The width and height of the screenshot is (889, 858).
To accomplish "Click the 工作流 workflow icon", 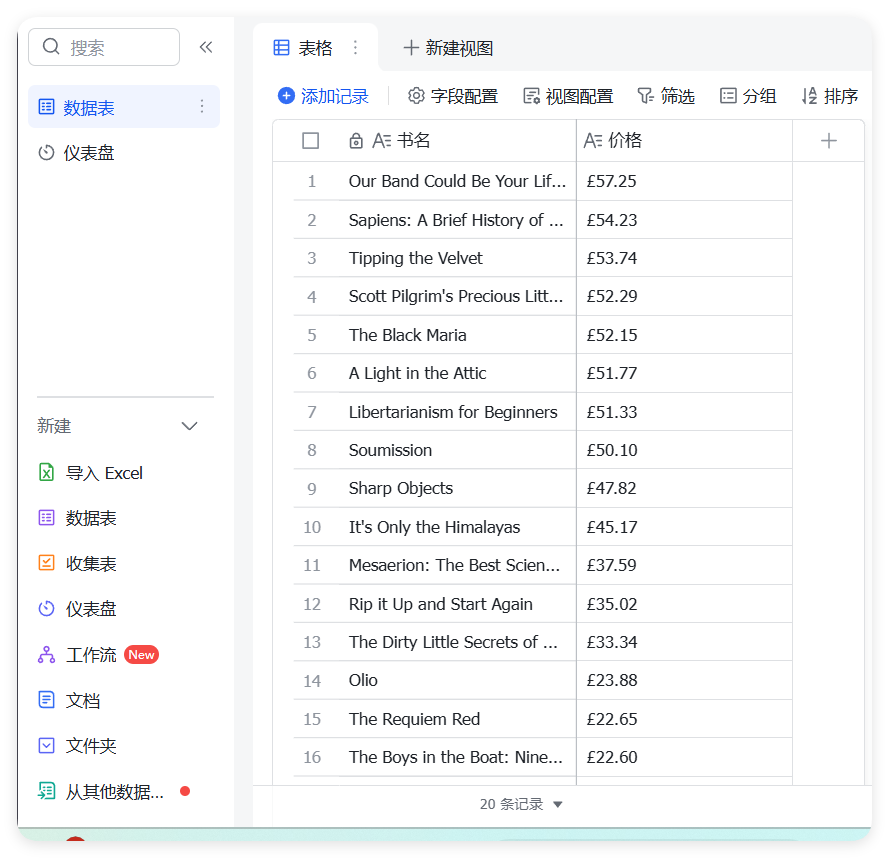I will coord(46,654).
